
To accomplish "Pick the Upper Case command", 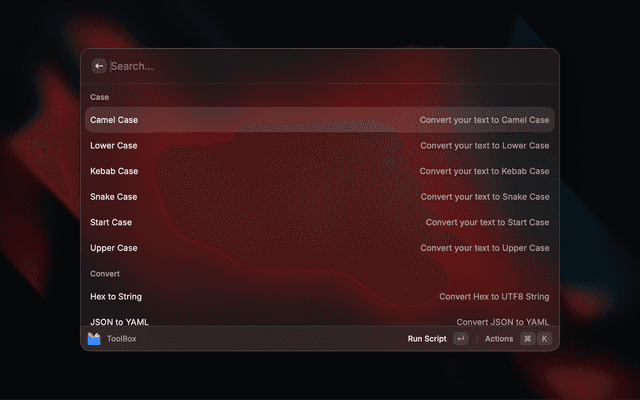I will tap(320, 248).
